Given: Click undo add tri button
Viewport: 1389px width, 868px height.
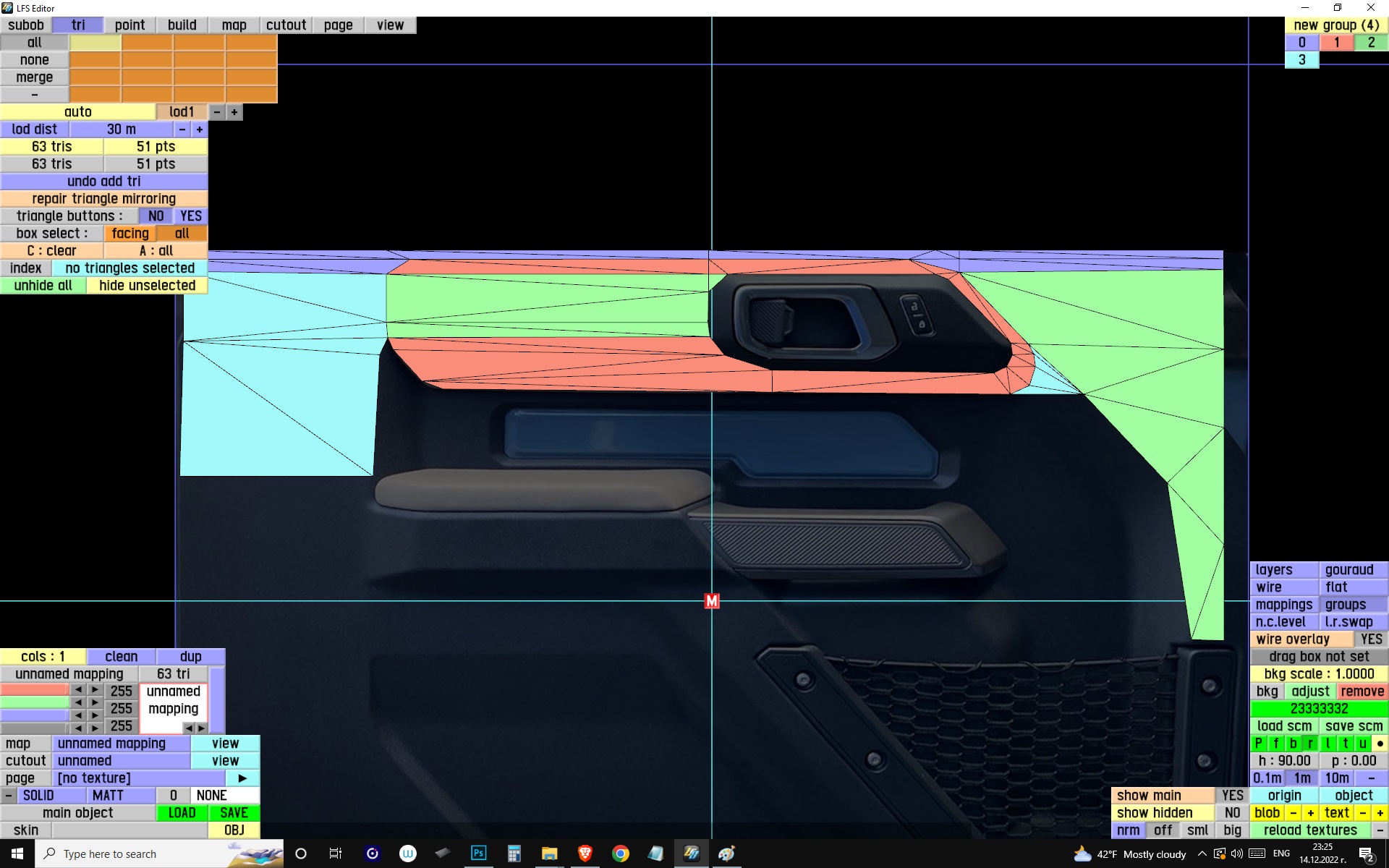Looking at the screenshot, I should pyautogui.click(x=103, y=182).
